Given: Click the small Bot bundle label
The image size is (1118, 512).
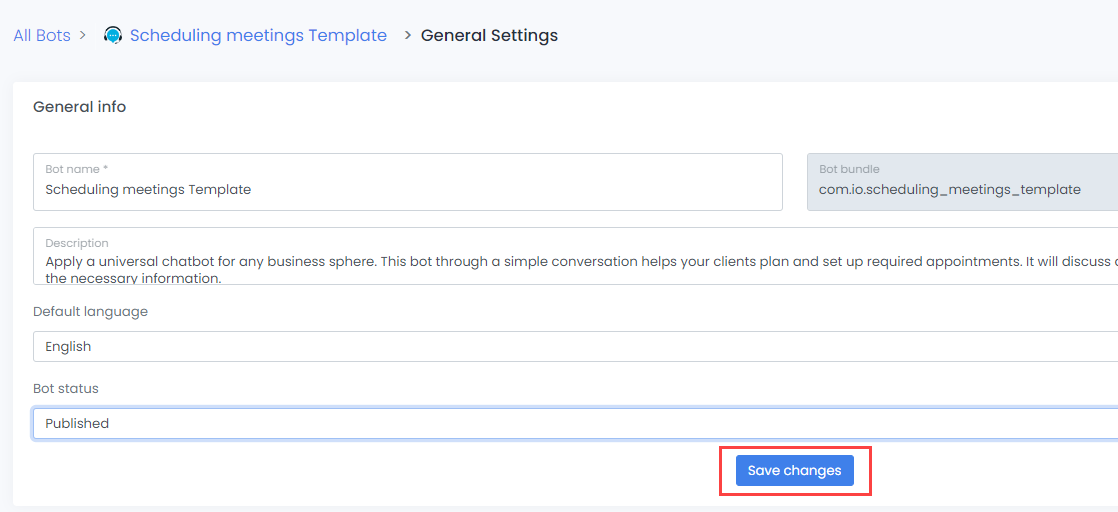Looking at the screenshot, I should [849, 170].
